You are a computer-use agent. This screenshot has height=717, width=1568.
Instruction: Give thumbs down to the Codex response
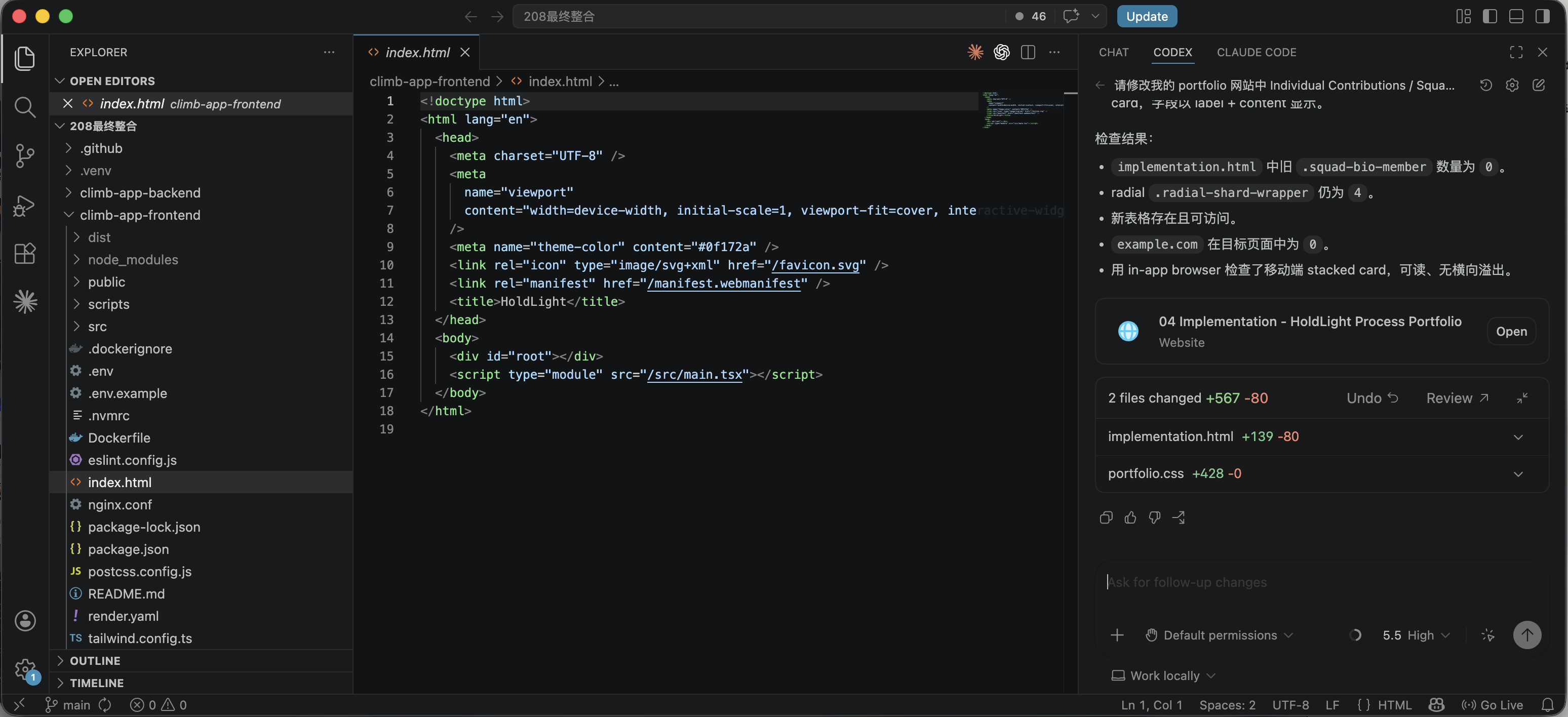[1154, 517]
